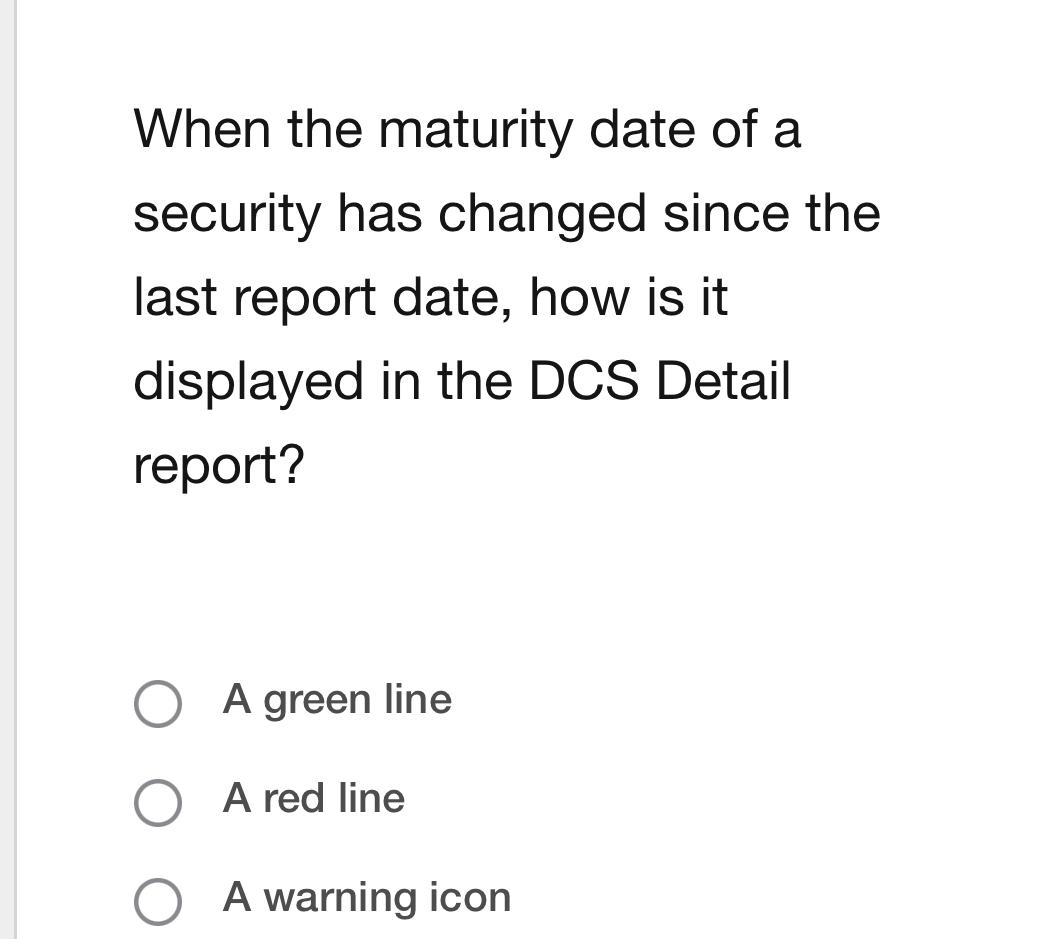Click the circle next to 'A green line'

(158, 705)
